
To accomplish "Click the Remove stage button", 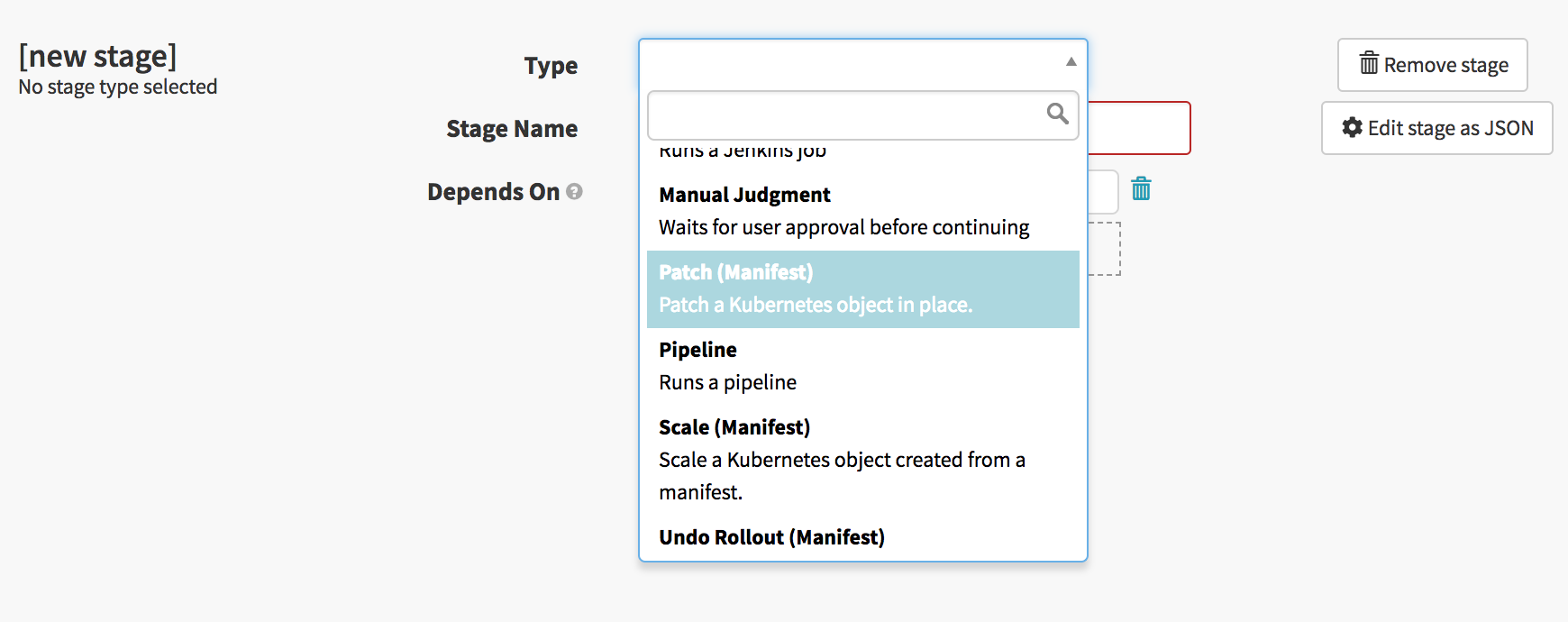I will (1432, 65).
